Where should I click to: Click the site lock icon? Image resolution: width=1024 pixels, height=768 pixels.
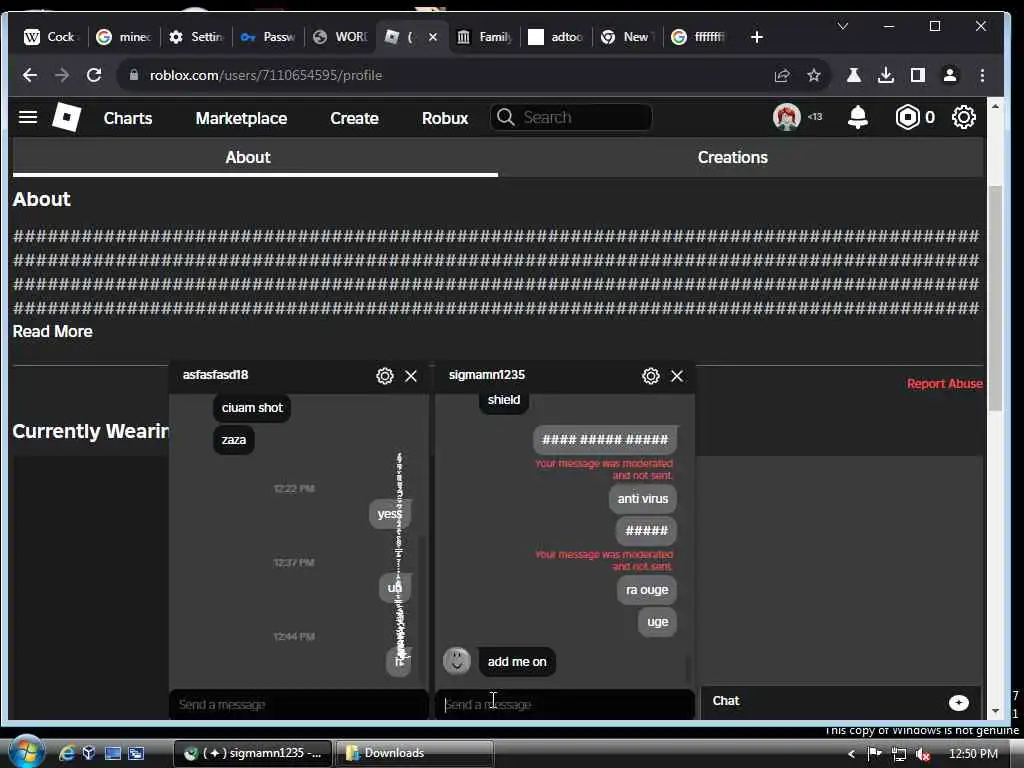(x=134, y=75)
